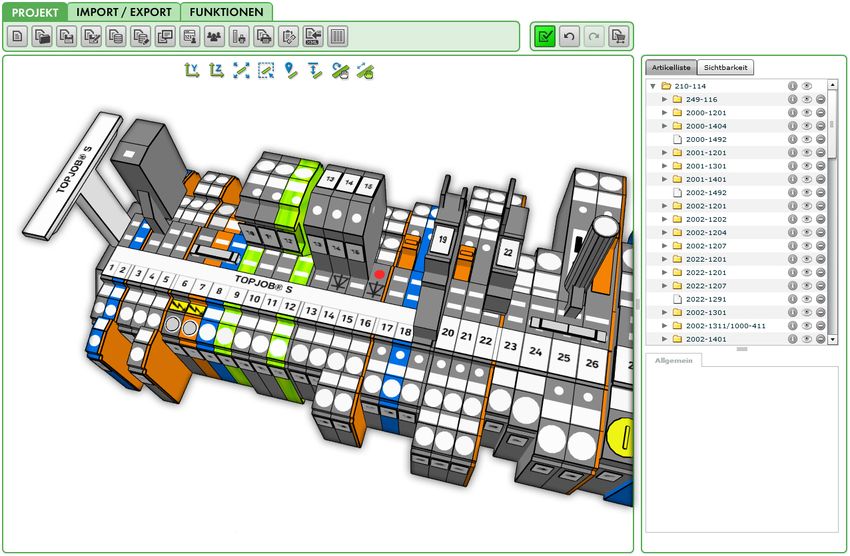Expand the 2000-1201 tree folder

point(665,113)
